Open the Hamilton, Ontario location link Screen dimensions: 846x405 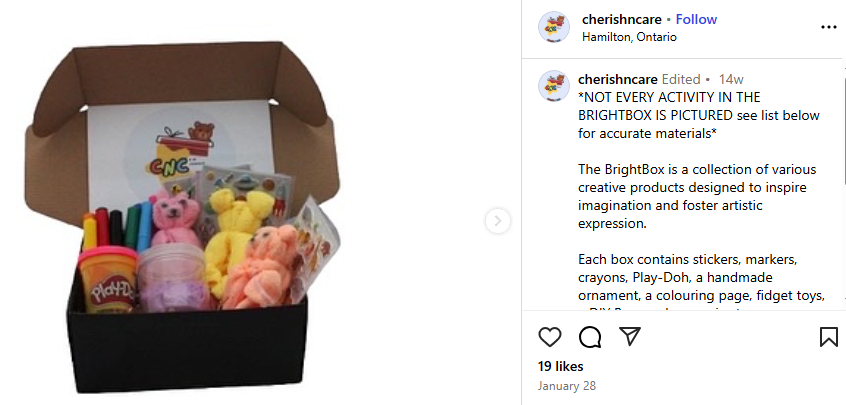629,37
